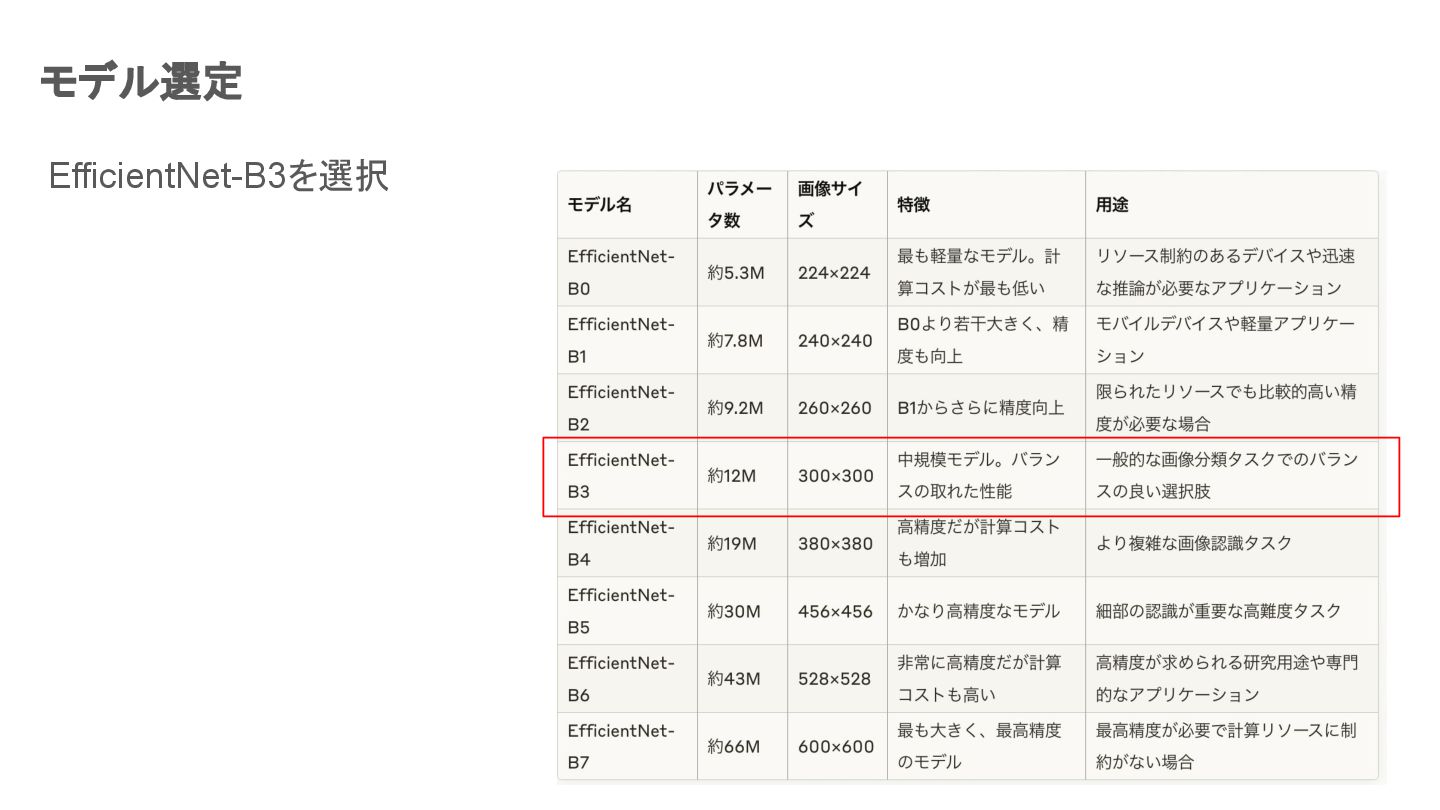Click the use text 細部の認識が重要な高難度タスク
1440x810 pixels.
[x=1219, y=611]
